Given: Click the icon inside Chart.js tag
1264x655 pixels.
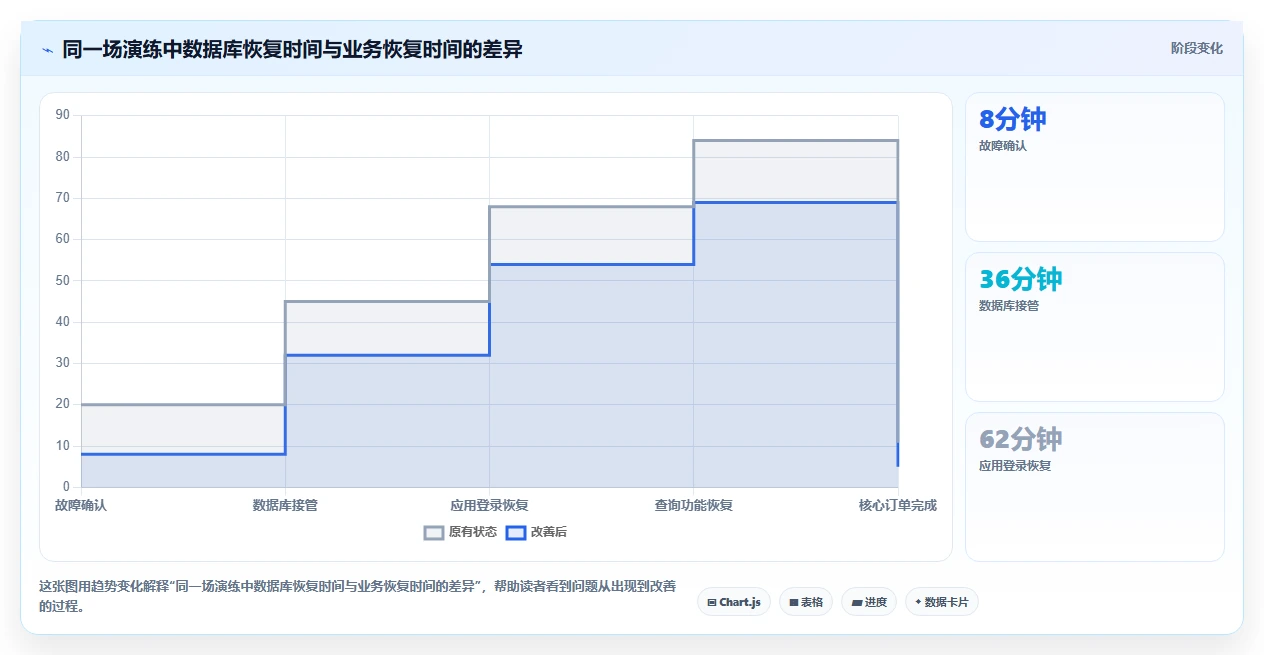Looking at the screenshot, I should pyautogui.click(x=711, y=602).
